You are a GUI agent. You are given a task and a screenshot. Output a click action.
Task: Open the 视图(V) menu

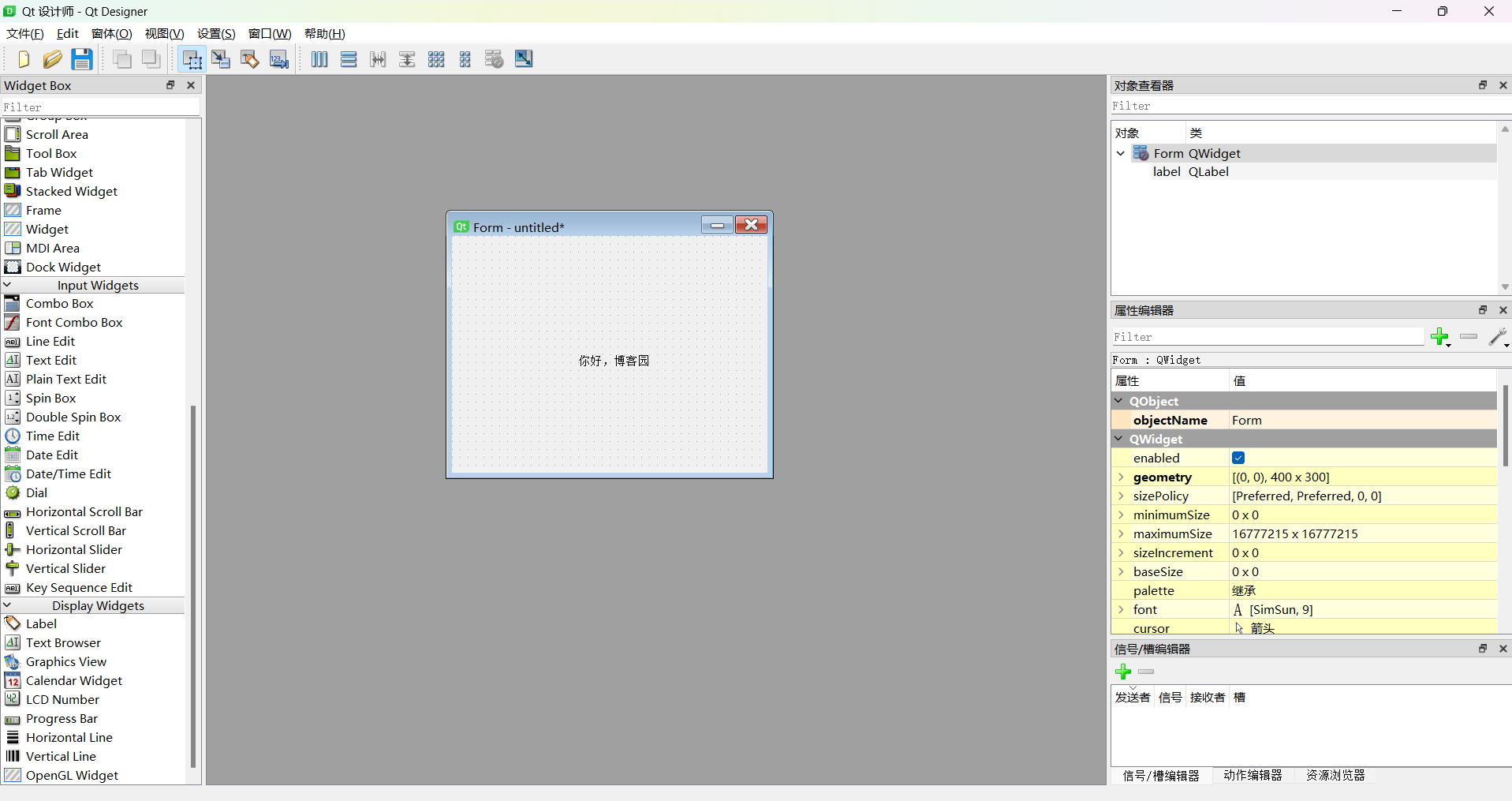[x=164, y=34]
